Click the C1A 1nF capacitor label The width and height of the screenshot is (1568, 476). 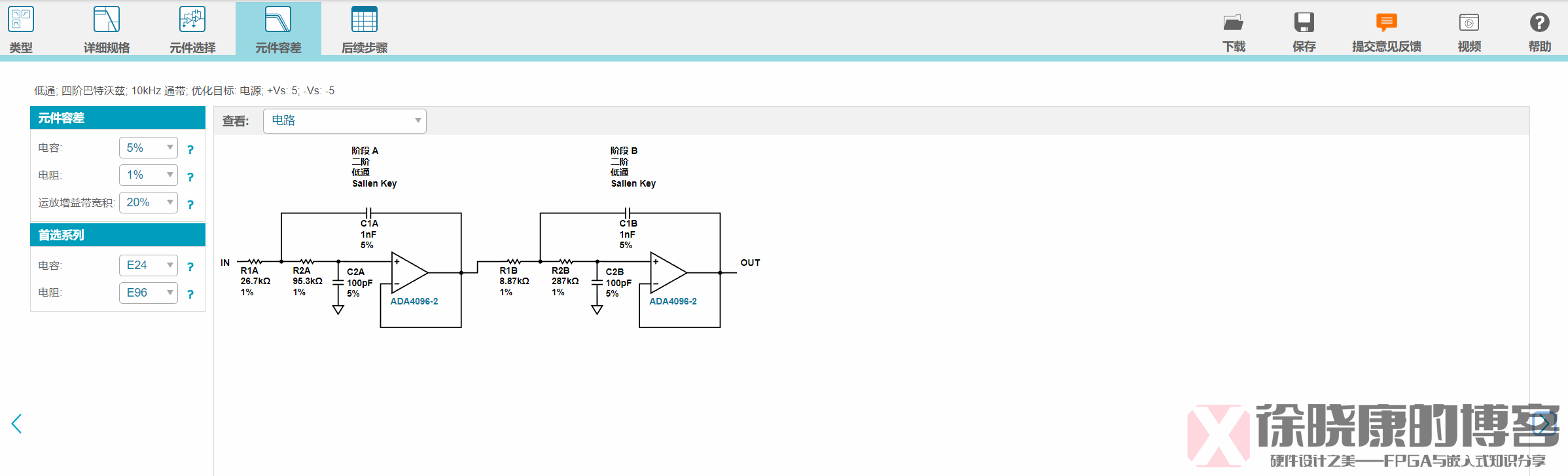pos(369,234)
